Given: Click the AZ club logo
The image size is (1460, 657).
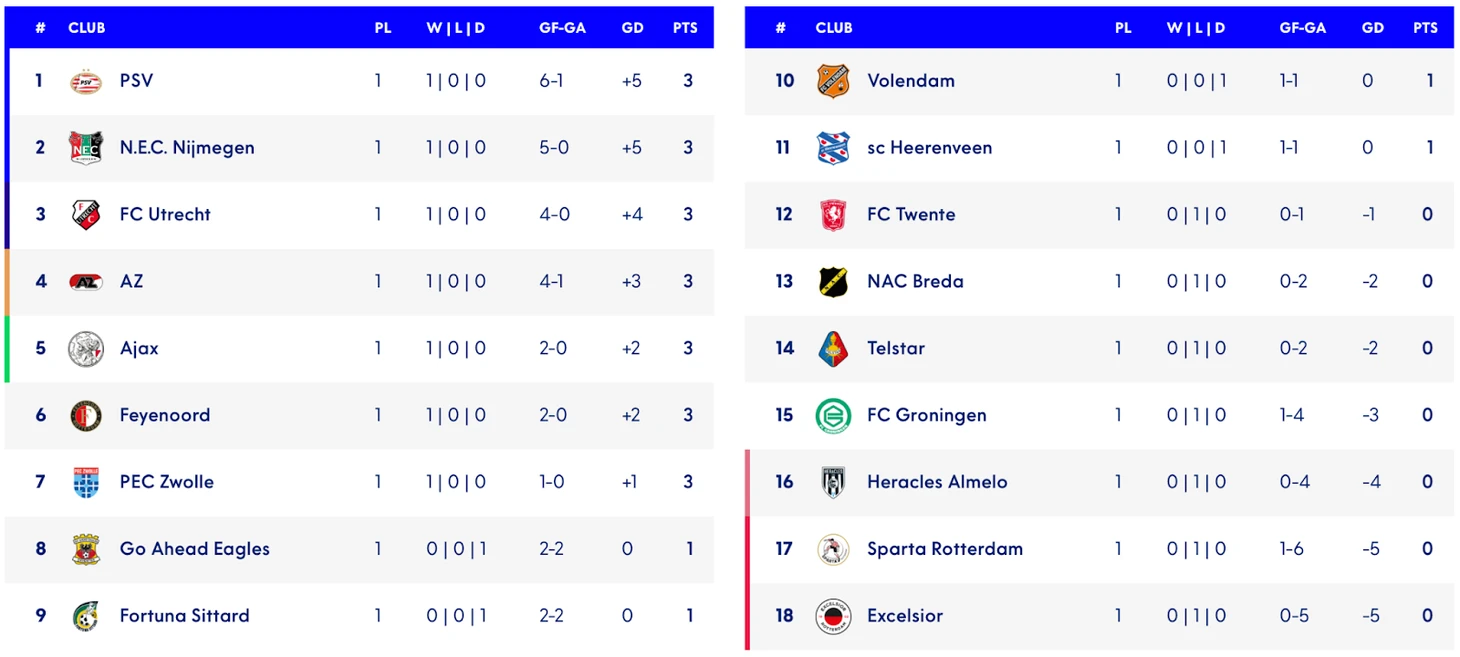Looking at the screenshot, I should (x=86, y=282).
